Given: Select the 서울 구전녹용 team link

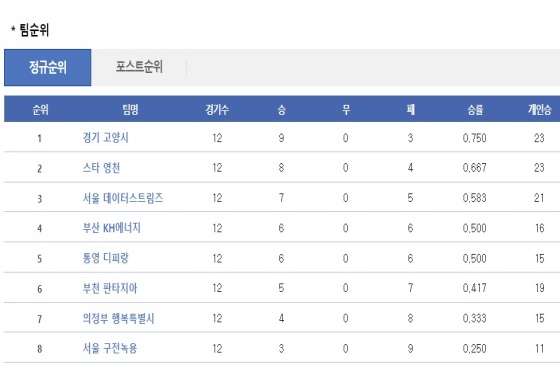Looking at the screenshot, I should point(110,348).
